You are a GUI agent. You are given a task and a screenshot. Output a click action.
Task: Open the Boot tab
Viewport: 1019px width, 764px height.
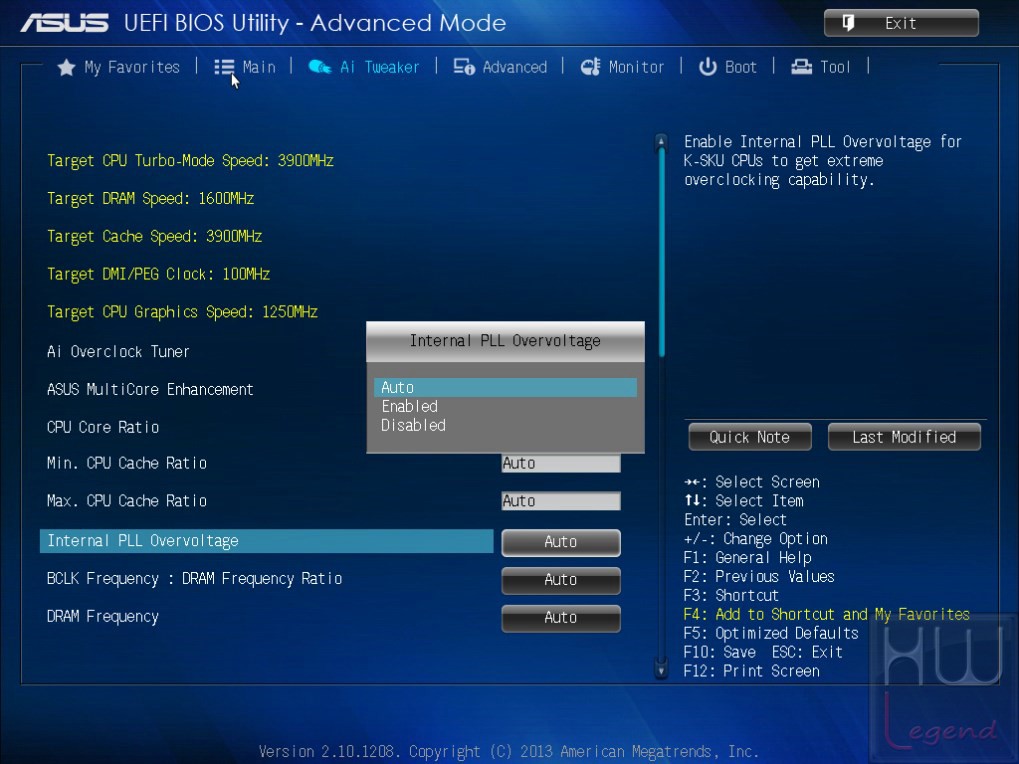tap(741, 67)
